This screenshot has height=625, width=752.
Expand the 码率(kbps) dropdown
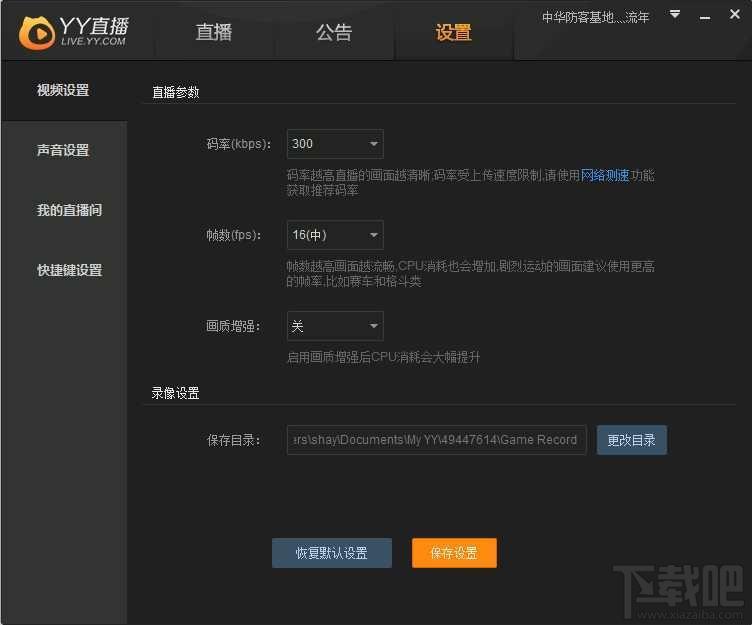point(335,144)
